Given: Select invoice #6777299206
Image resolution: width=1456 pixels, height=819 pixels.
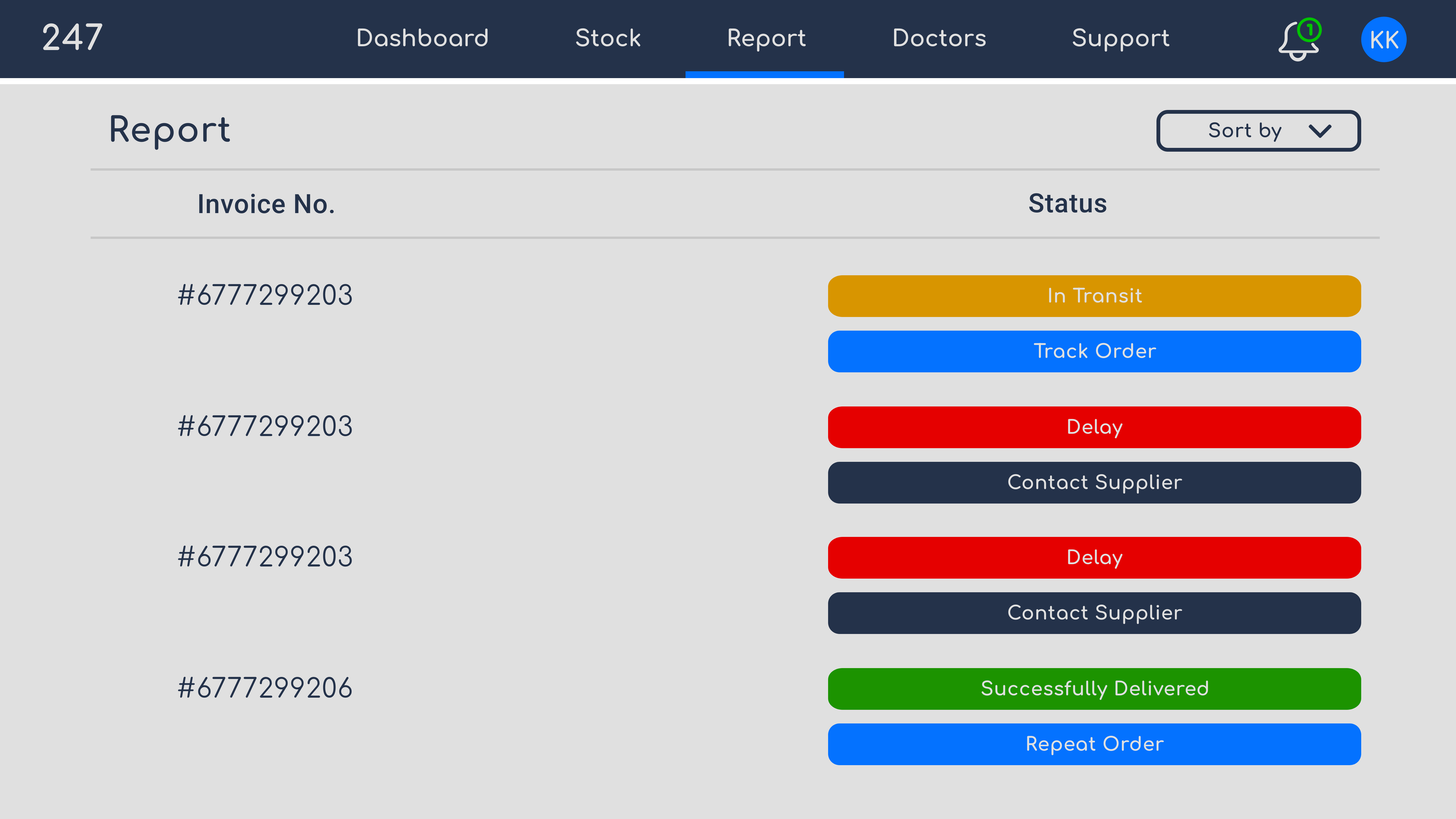Looking at the screenshot, I should [265, 688].
